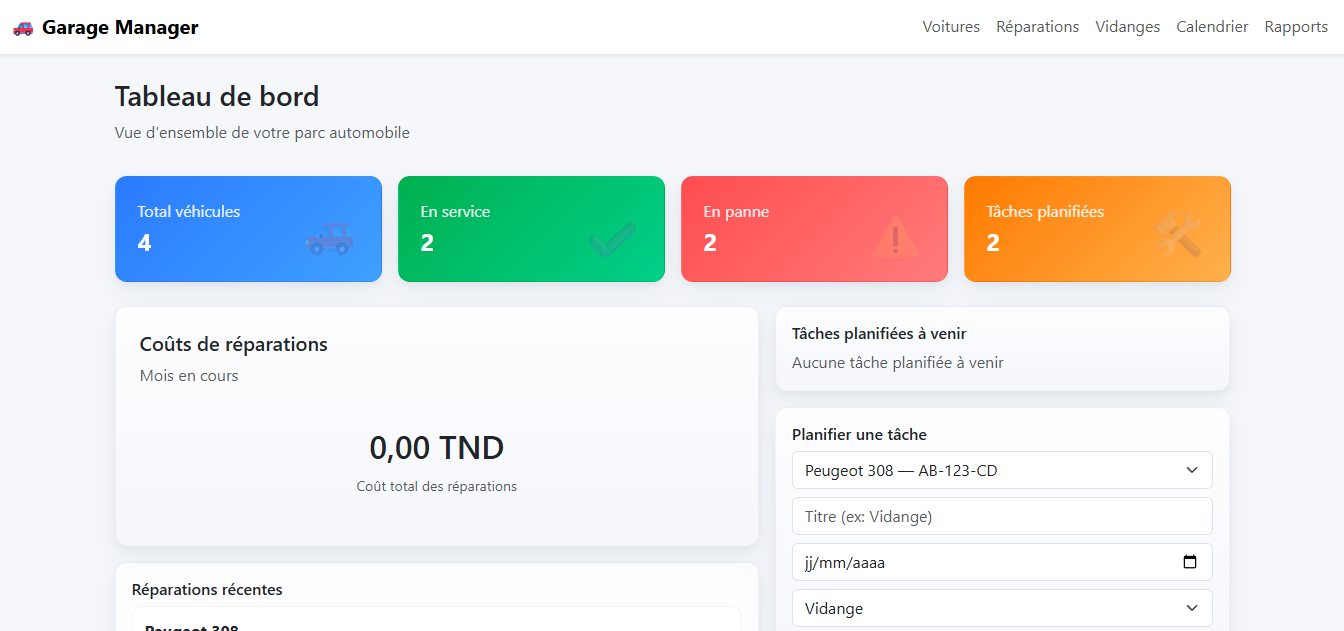Click the 'En service' label on green card
The width and height of the screenshot is (1344, 631).
(x=455, y=212)
